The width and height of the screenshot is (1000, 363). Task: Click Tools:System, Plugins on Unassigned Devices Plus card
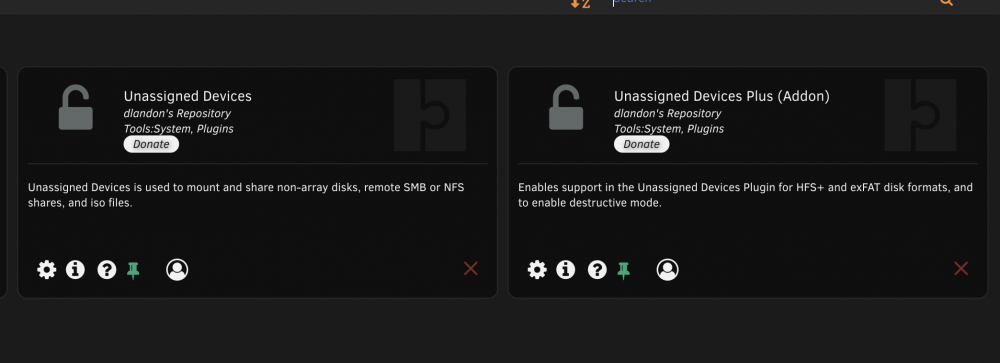pyautogui.click(x=669, y=129)
